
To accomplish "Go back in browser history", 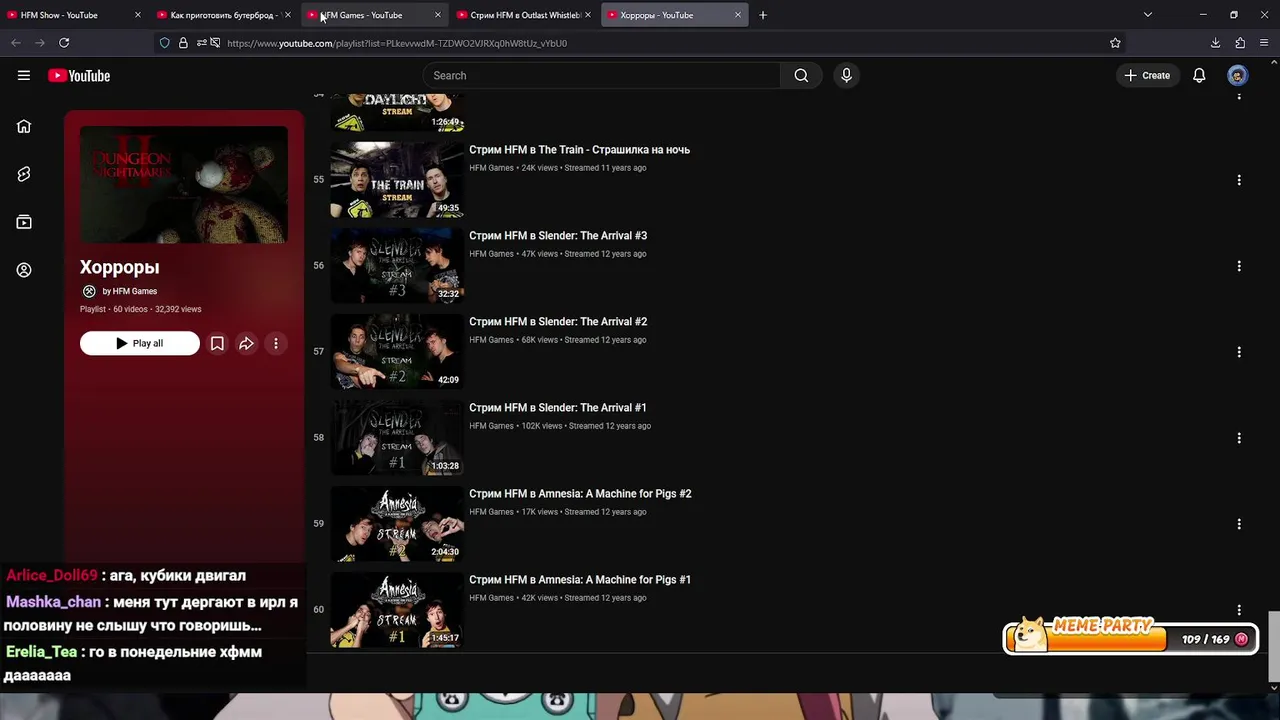I will click(x=16, y=43).
